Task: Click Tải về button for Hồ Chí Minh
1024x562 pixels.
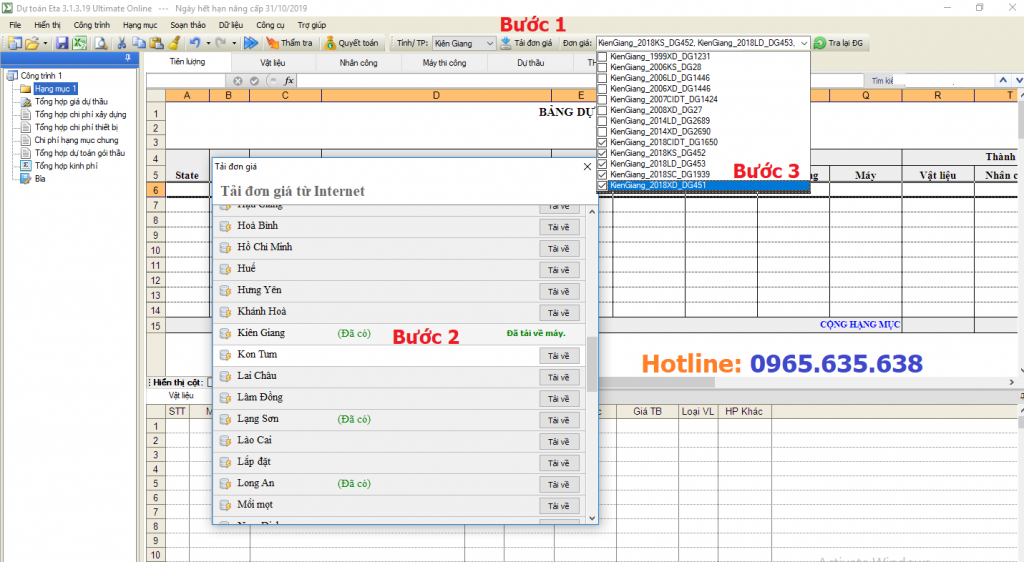Action: tap(558, 248)
